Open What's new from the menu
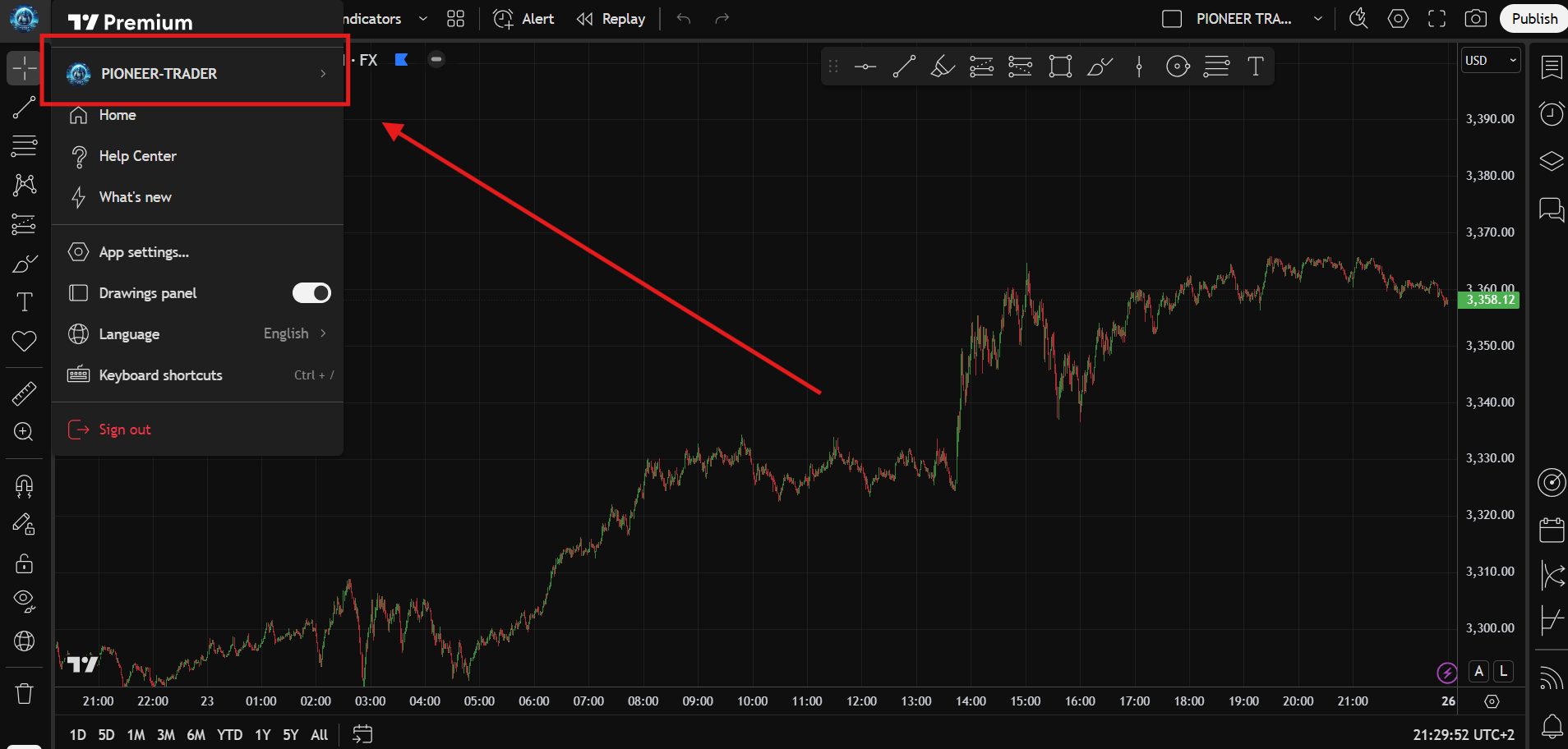 click(197, 197)
